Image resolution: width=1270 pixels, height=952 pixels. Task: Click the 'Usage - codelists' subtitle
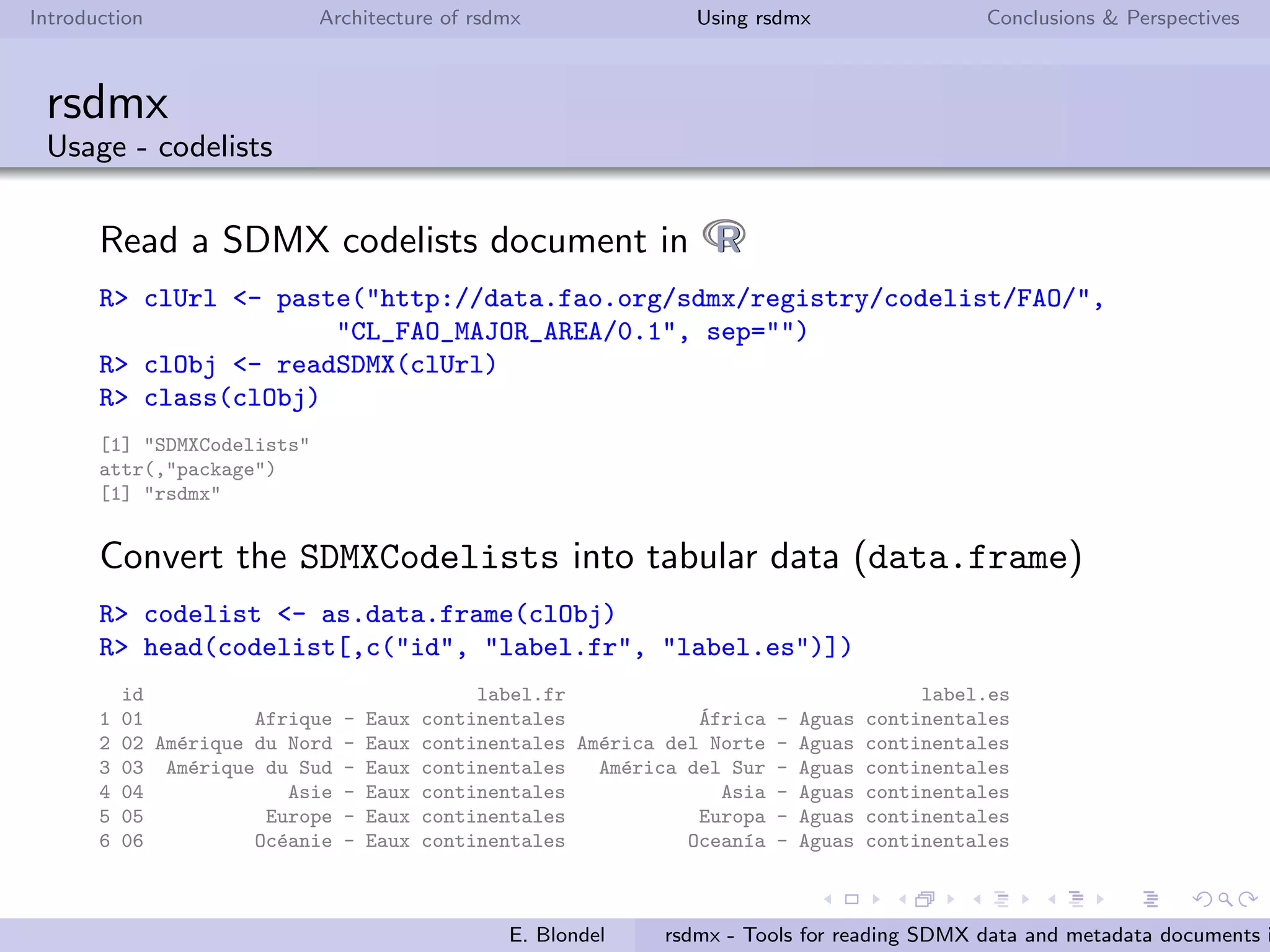tap(160, 147)
